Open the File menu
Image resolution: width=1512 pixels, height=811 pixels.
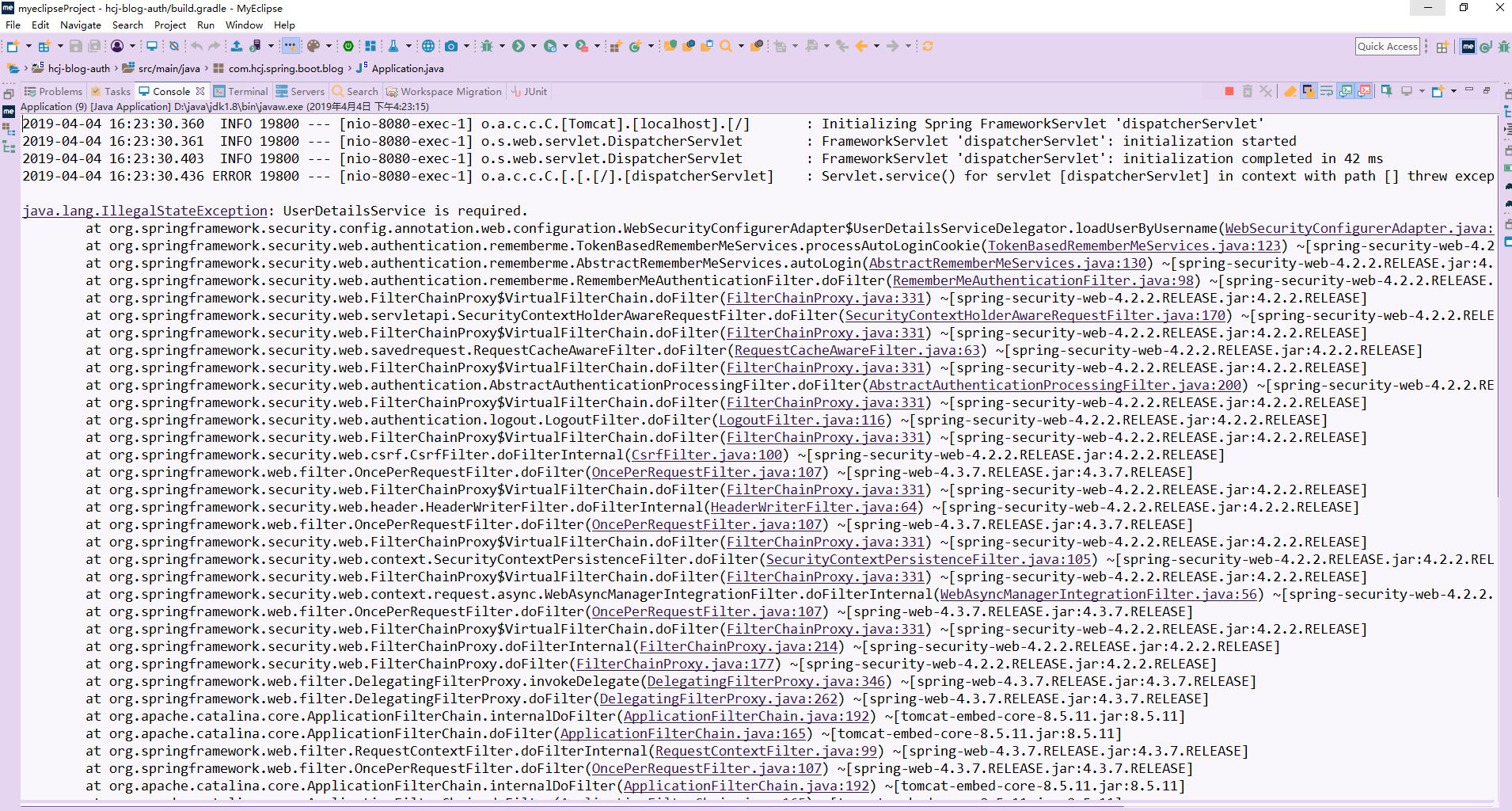(x=13, y=25)
